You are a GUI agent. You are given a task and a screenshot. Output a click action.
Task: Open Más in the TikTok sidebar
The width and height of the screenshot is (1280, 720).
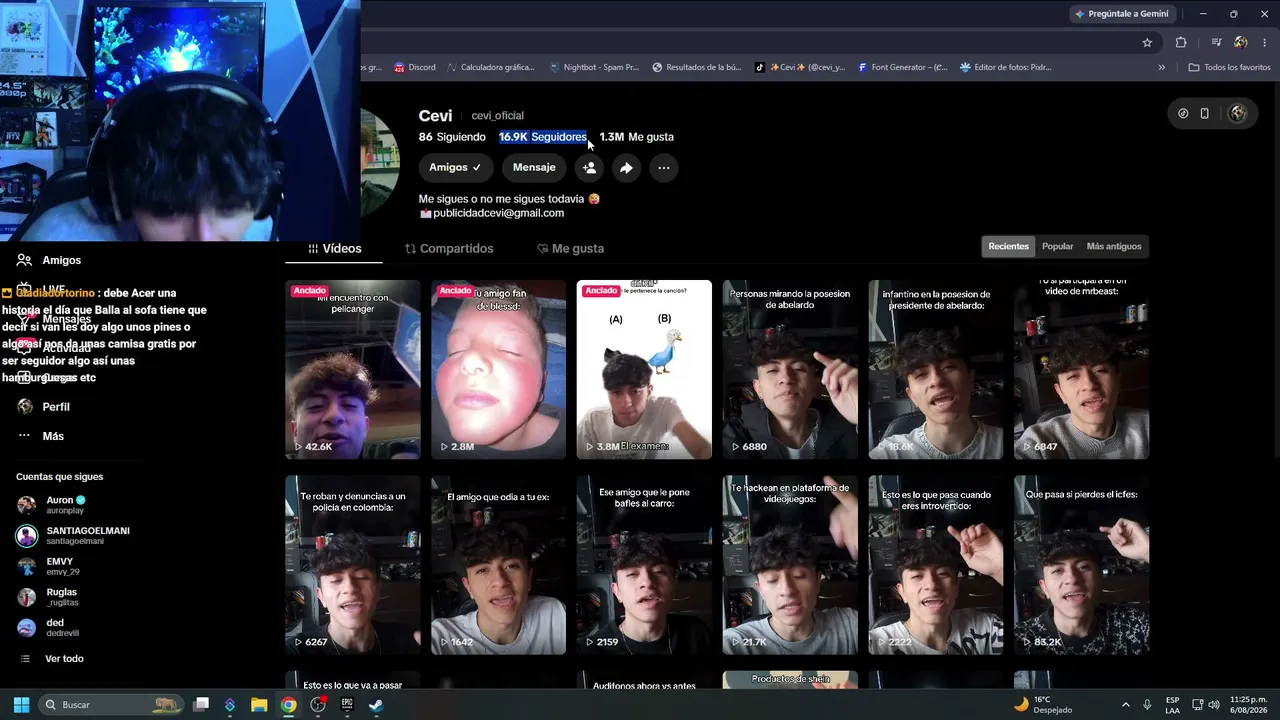tap(40, 436)
